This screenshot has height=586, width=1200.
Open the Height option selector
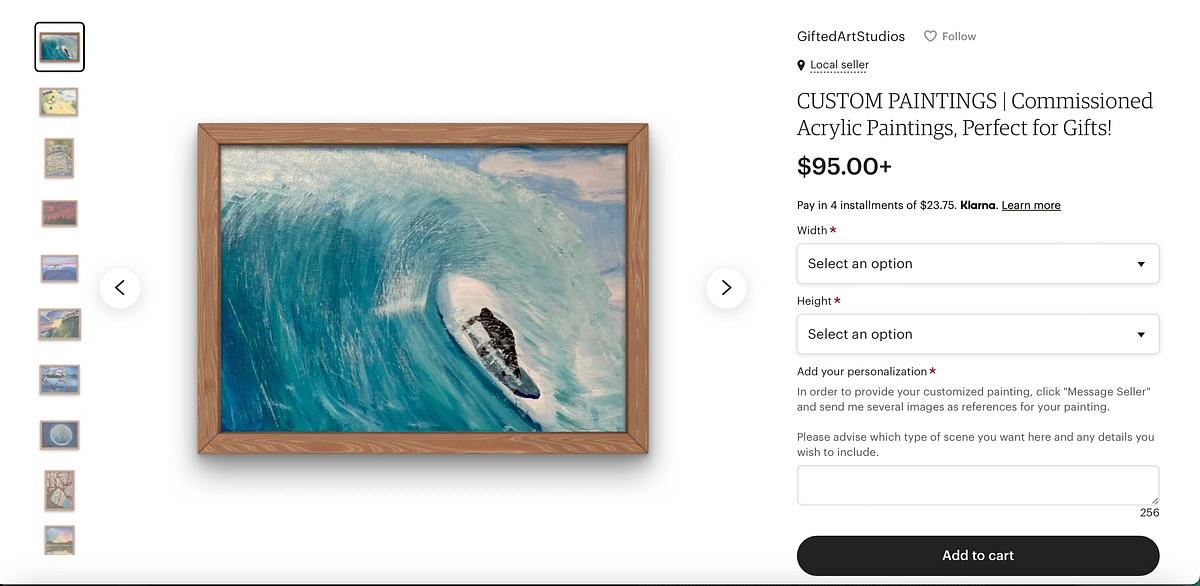click(978, 334)
